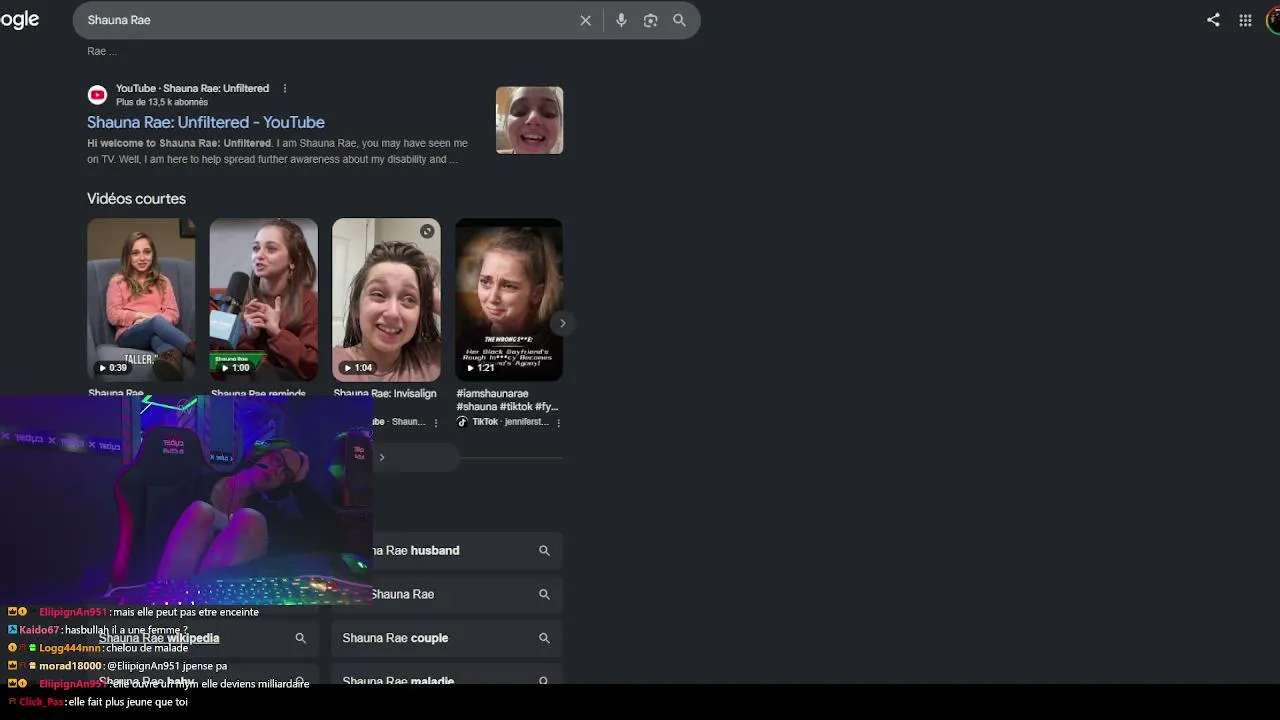
Task: Search icon beside the wikipedia suggestion
Action: pos(300,638)
